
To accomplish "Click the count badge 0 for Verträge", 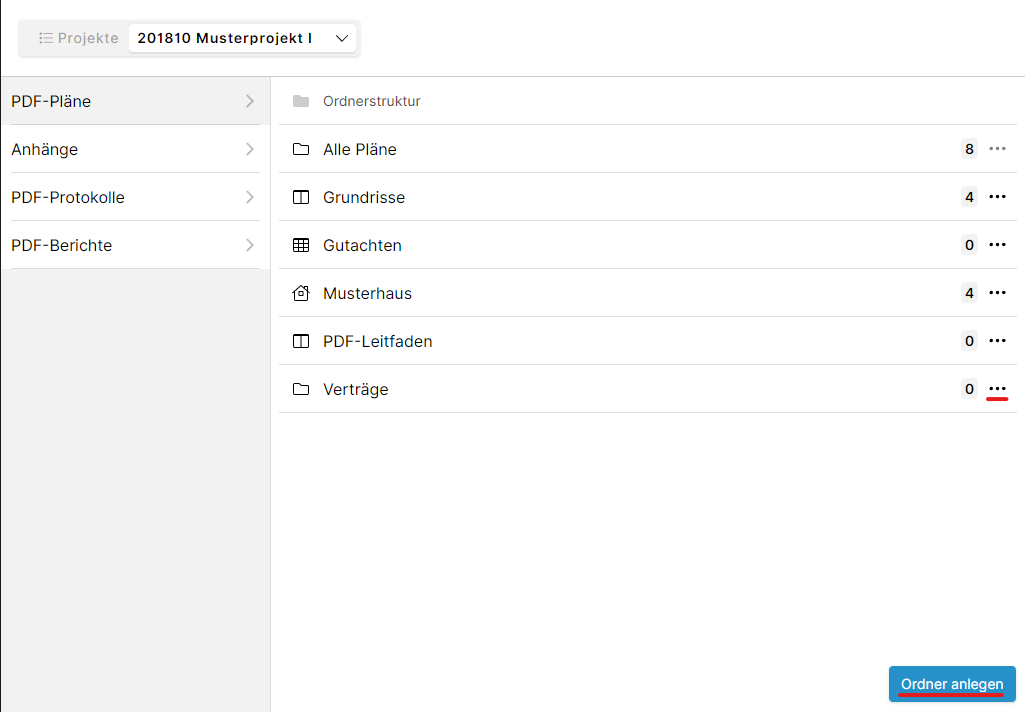I will click(x=969, y=389).
